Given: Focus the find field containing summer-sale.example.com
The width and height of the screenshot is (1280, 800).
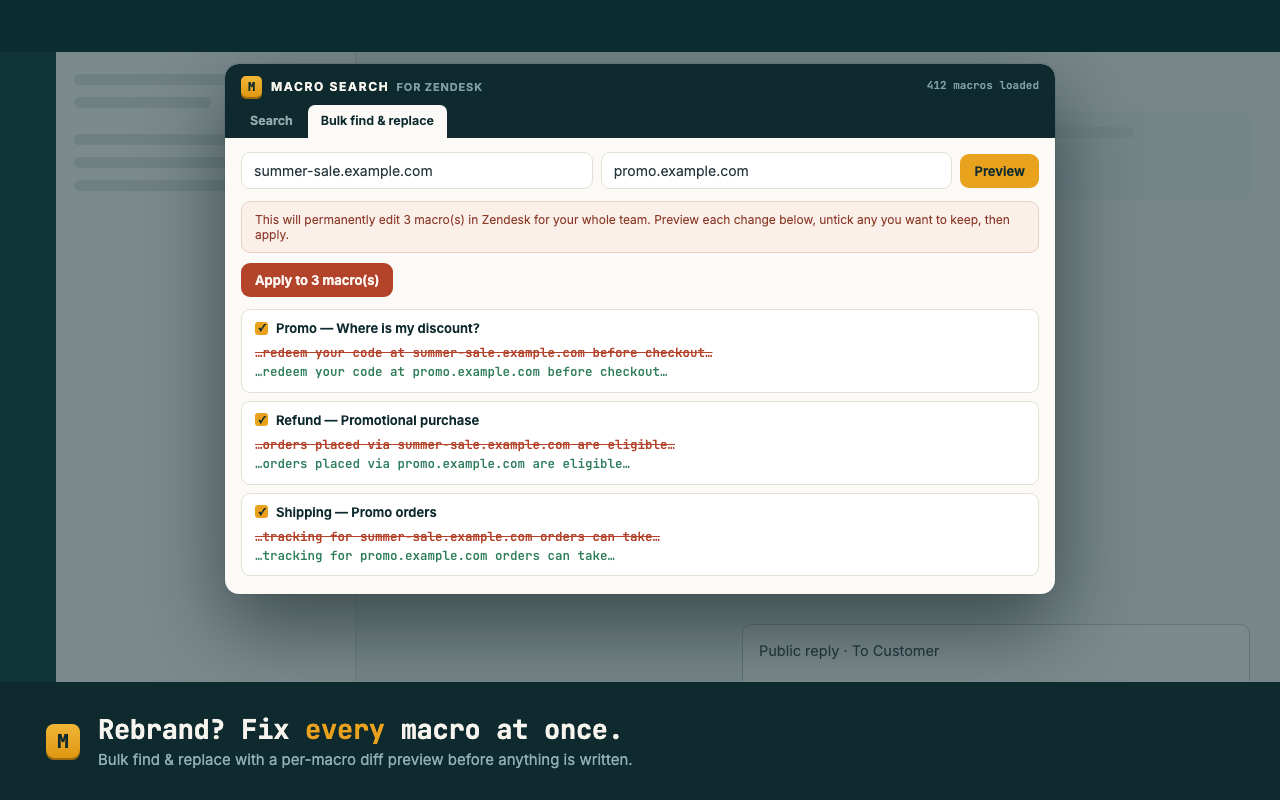Looking at the screenshot, I should point(417,171).
